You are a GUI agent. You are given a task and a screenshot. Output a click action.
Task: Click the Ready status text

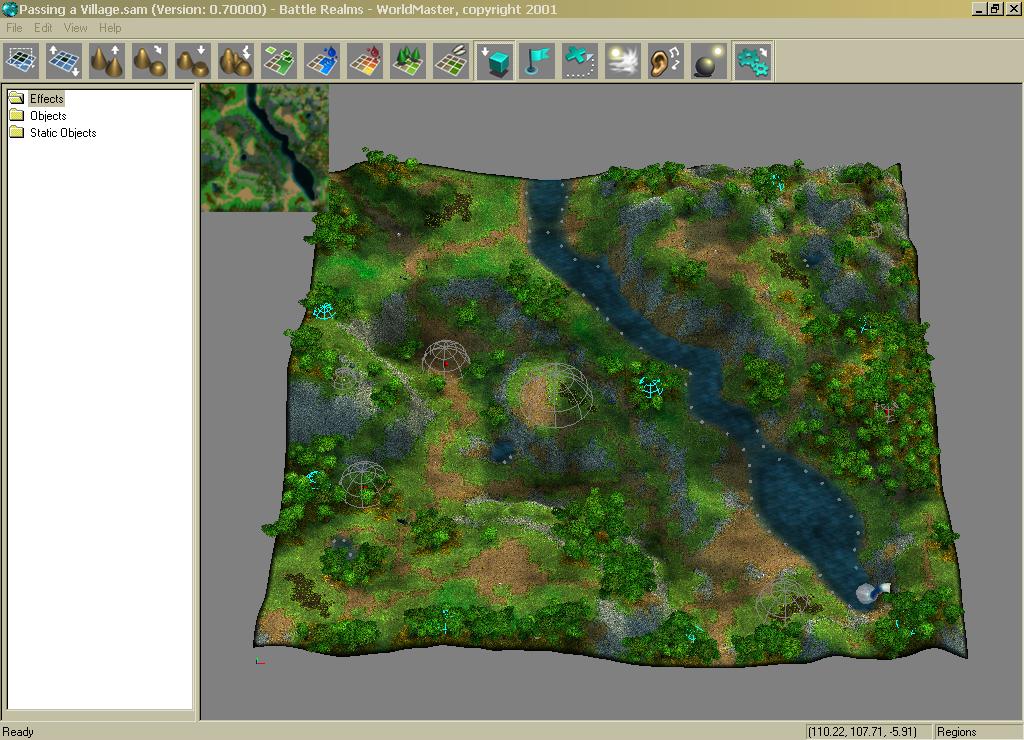(18, 732)
